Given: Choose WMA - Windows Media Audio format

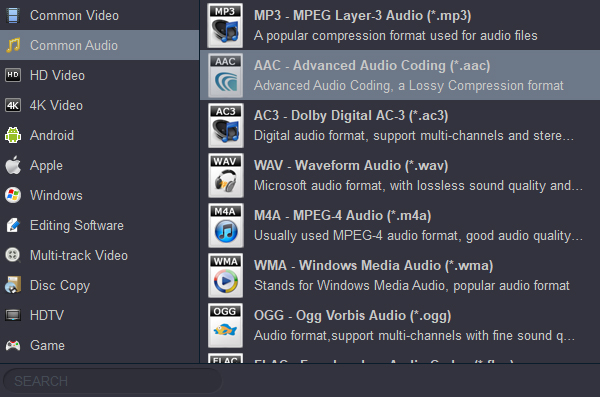Looking at the screenshot, I should 400,275.
